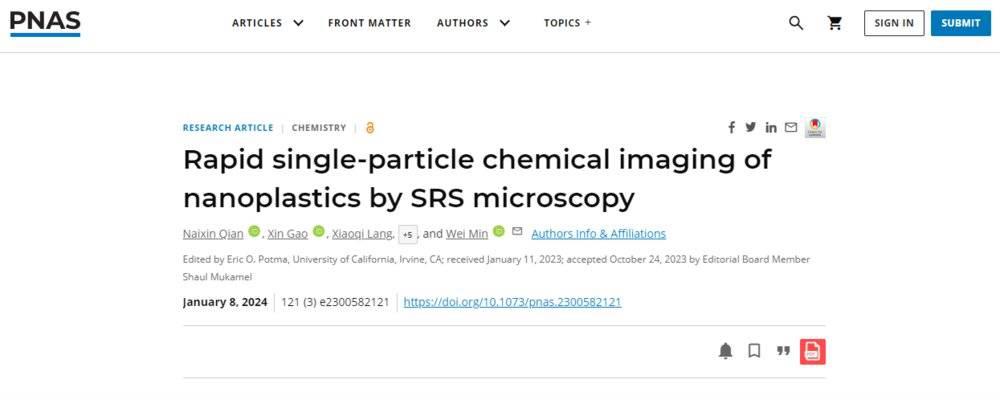Open Authors Info & Affiliations link
Screen dimensions: 1000x400
(598, 234)
